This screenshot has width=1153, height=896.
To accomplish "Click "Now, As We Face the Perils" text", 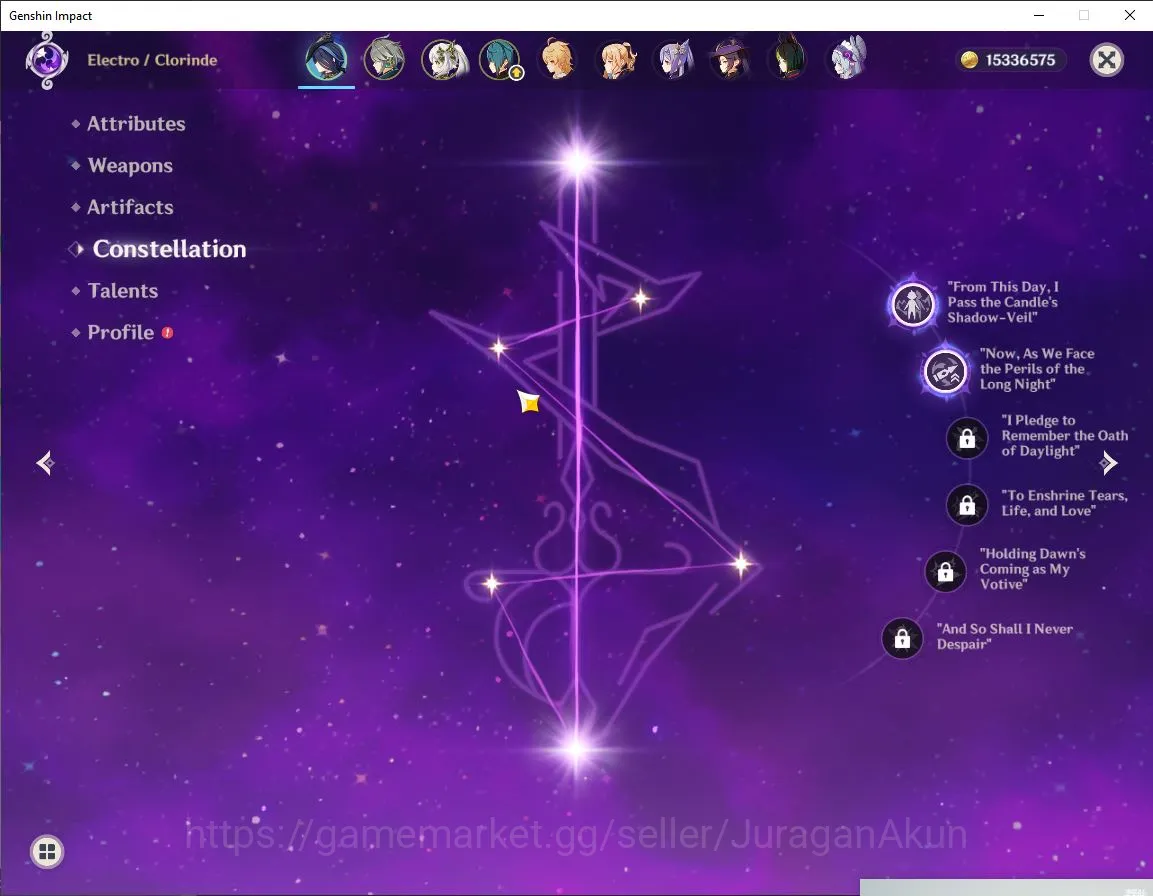I will [1037, 369].
